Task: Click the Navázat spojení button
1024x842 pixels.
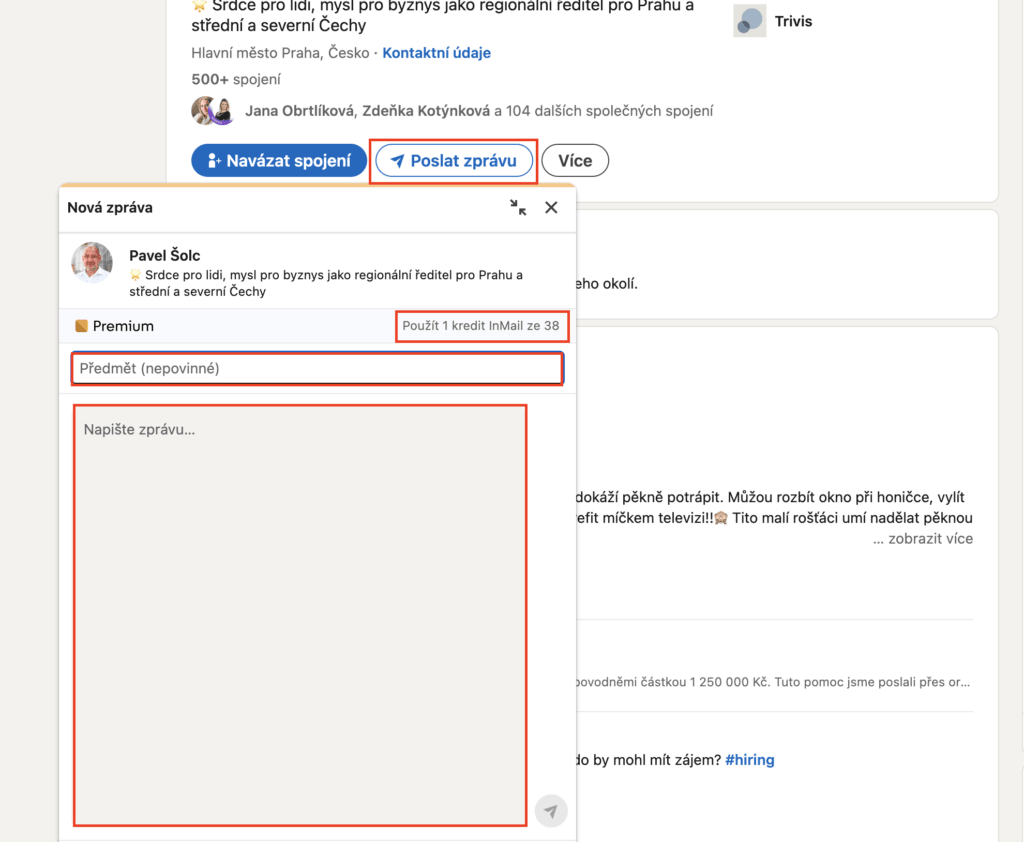Action: 279,161
